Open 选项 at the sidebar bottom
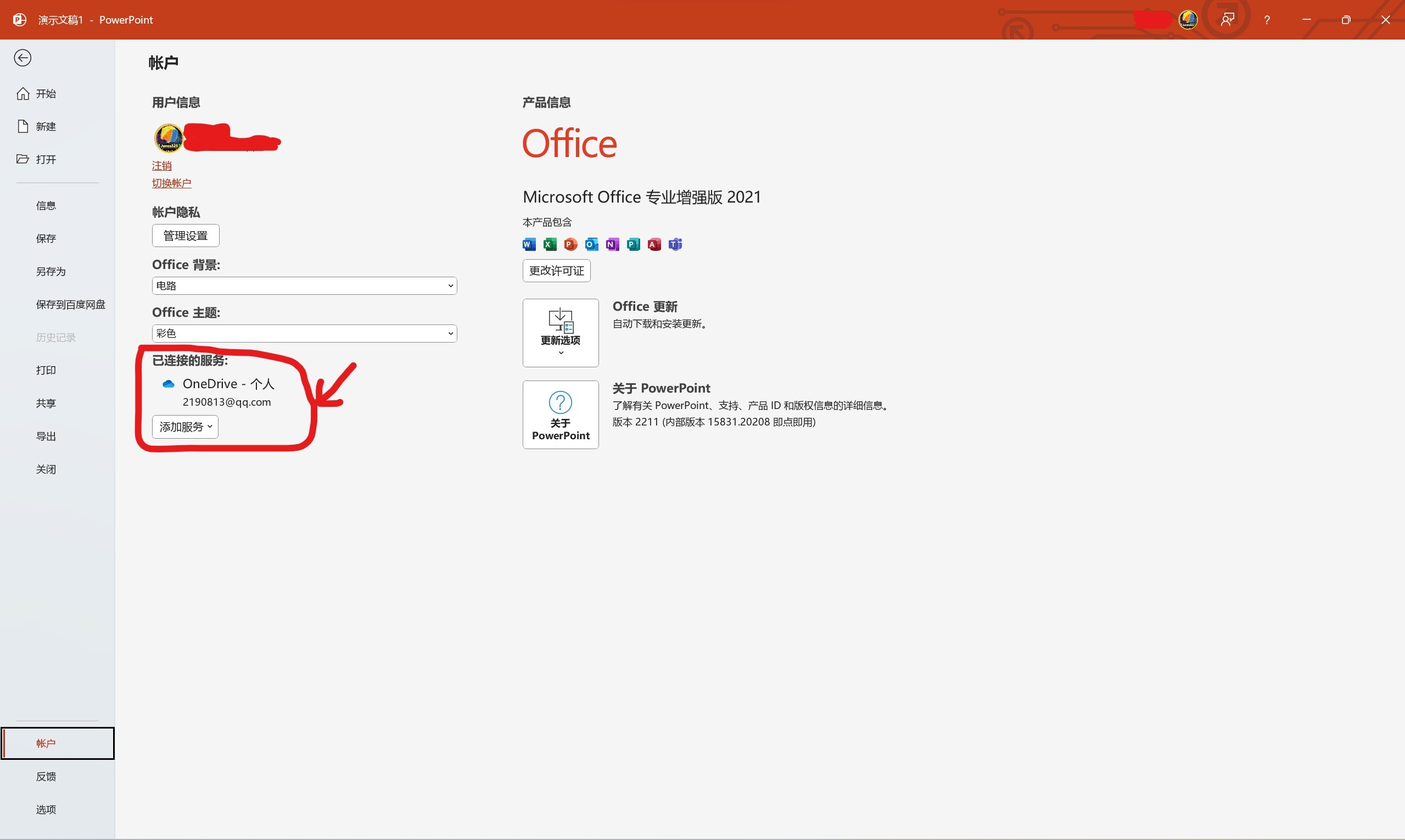This screenshot has height=840, width=1405. coord(46,809)
